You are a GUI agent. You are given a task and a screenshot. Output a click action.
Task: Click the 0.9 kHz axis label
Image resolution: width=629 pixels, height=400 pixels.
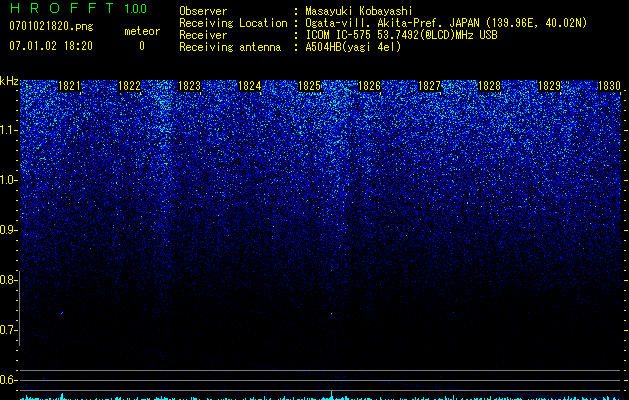(x=8, y=230)
